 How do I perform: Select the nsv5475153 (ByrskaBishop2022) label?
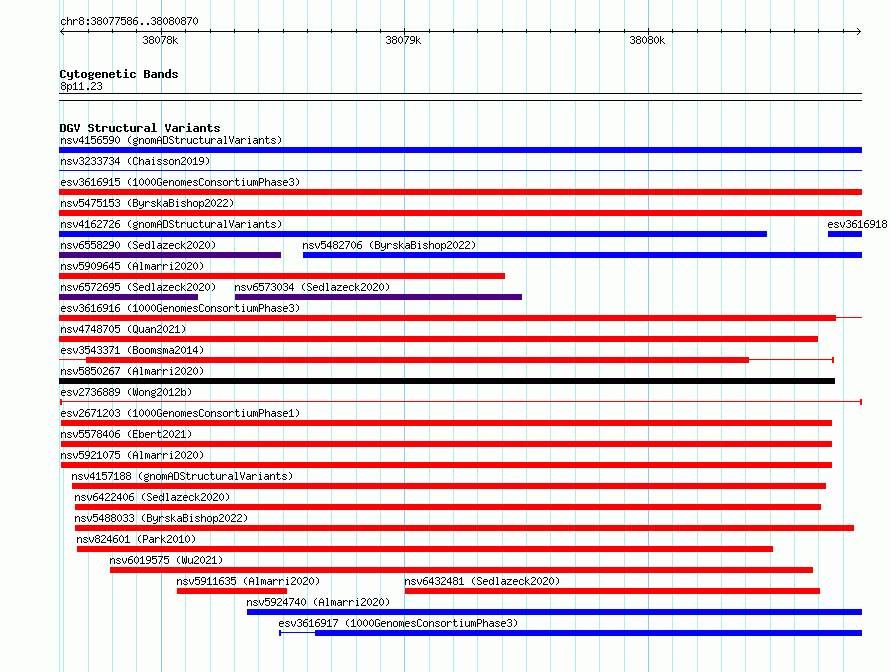(x=147, y=203)
